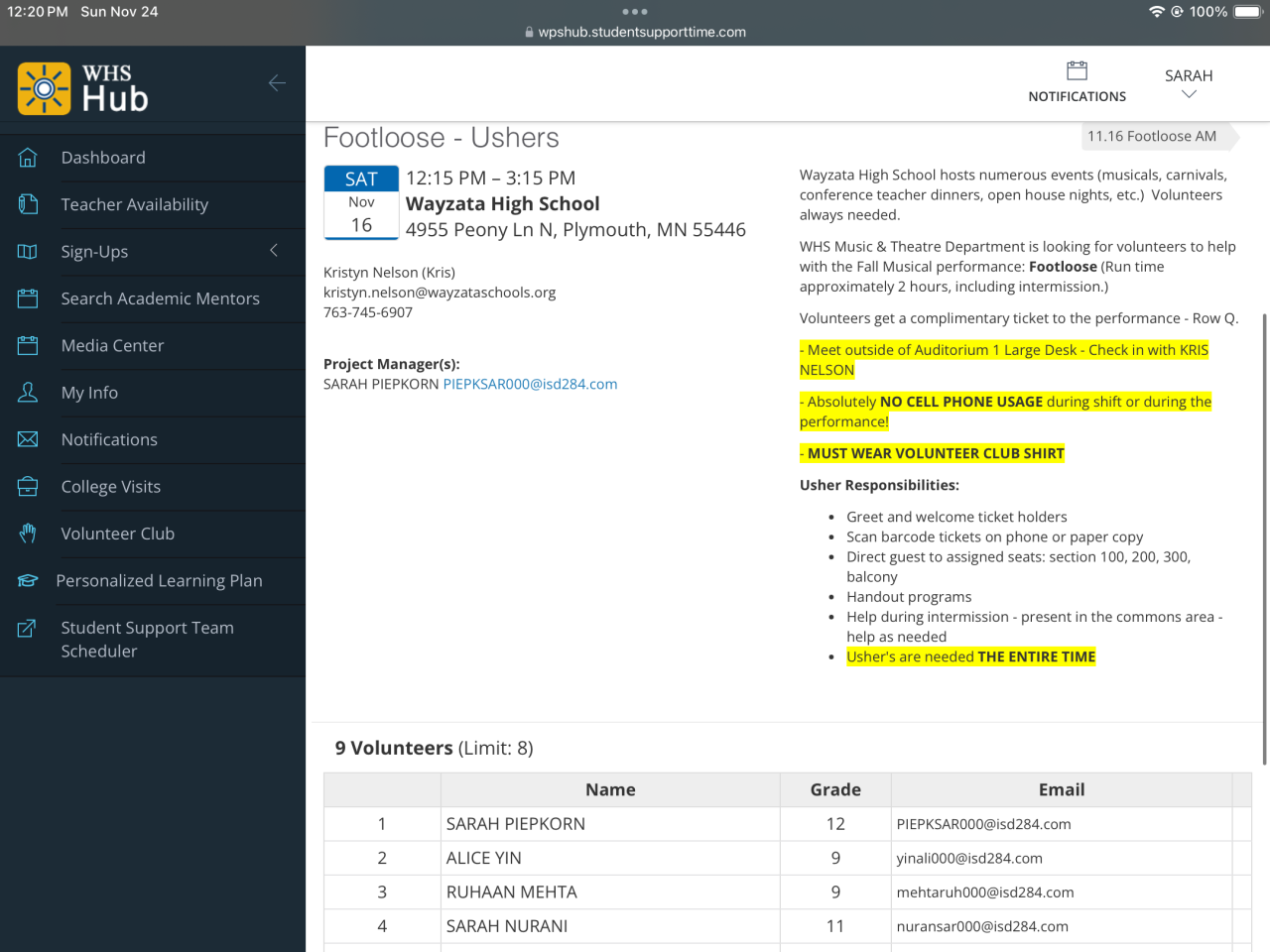1270x952 pixels.
Task: Click the NOTIFICATIONS header button
Action: coord(1077,82)
